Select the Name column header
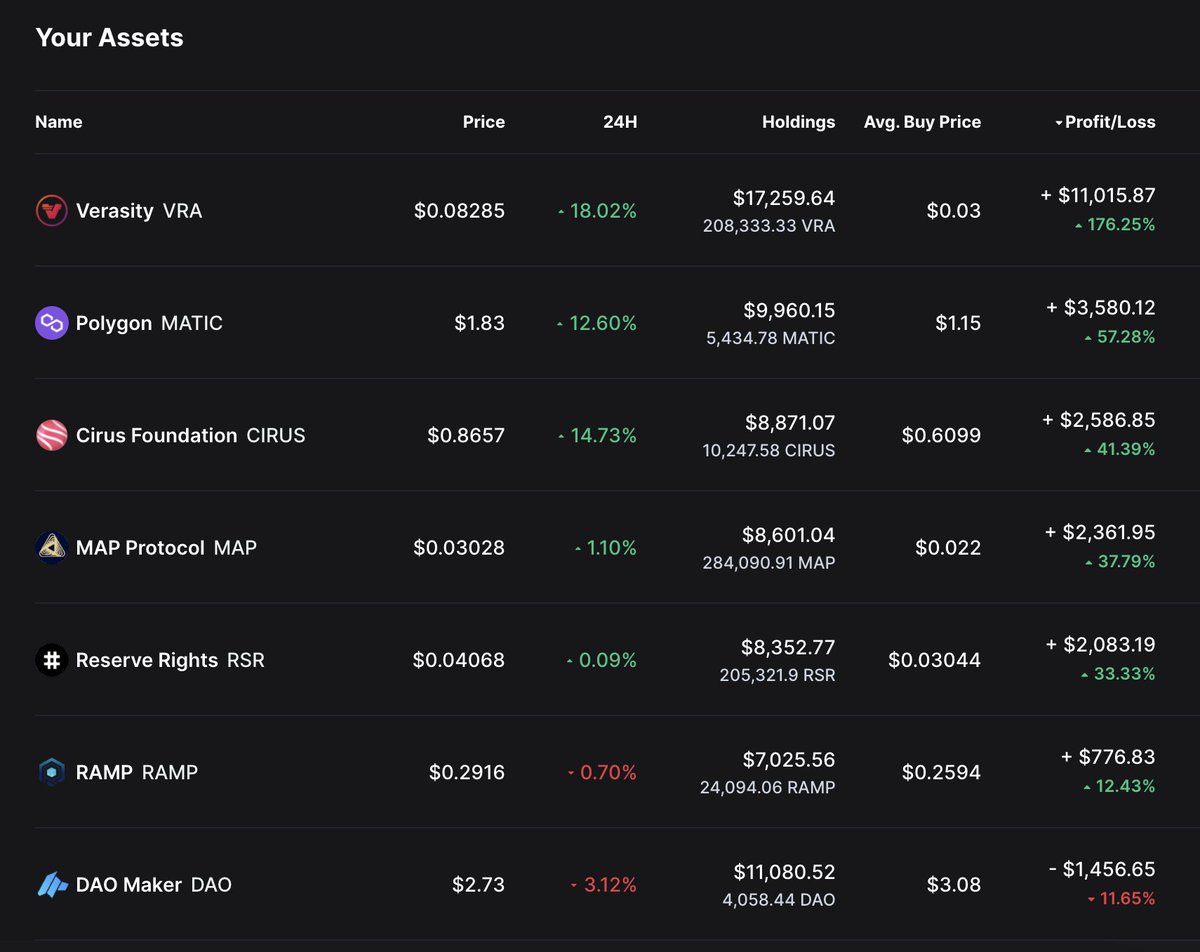 (59, 122)
